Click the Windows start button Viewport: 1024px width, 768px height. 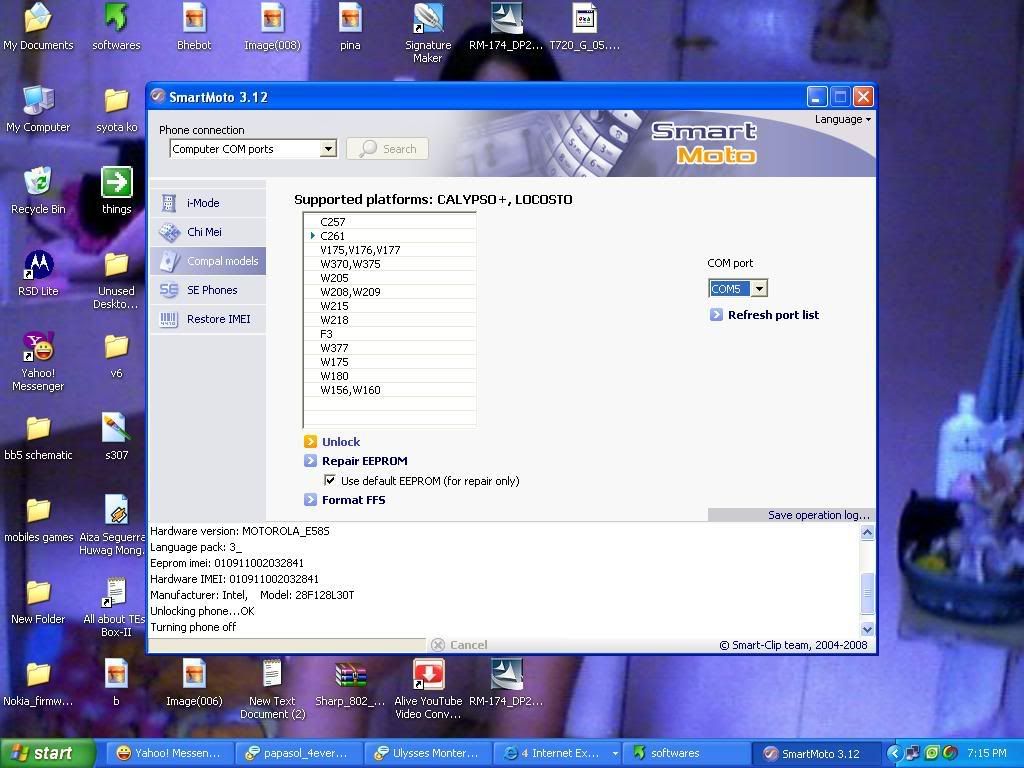pyautogui.click(x=47, y=753)
